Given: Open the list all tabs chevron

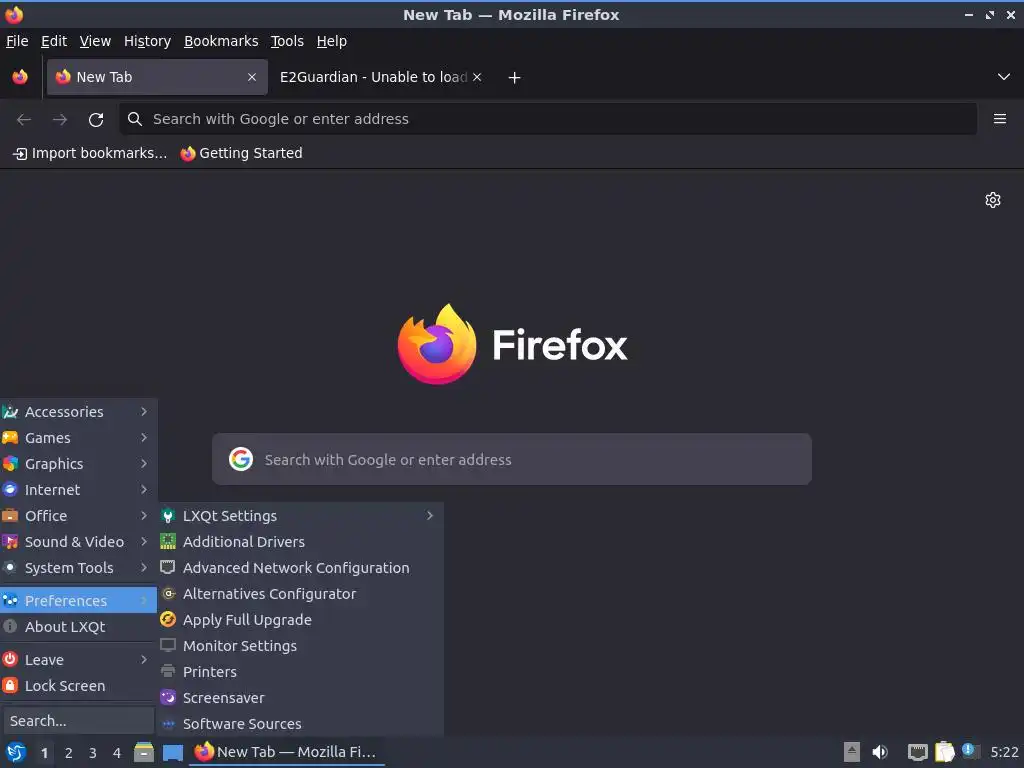Looking at the screenshot, I should [x=1004, y=77].
